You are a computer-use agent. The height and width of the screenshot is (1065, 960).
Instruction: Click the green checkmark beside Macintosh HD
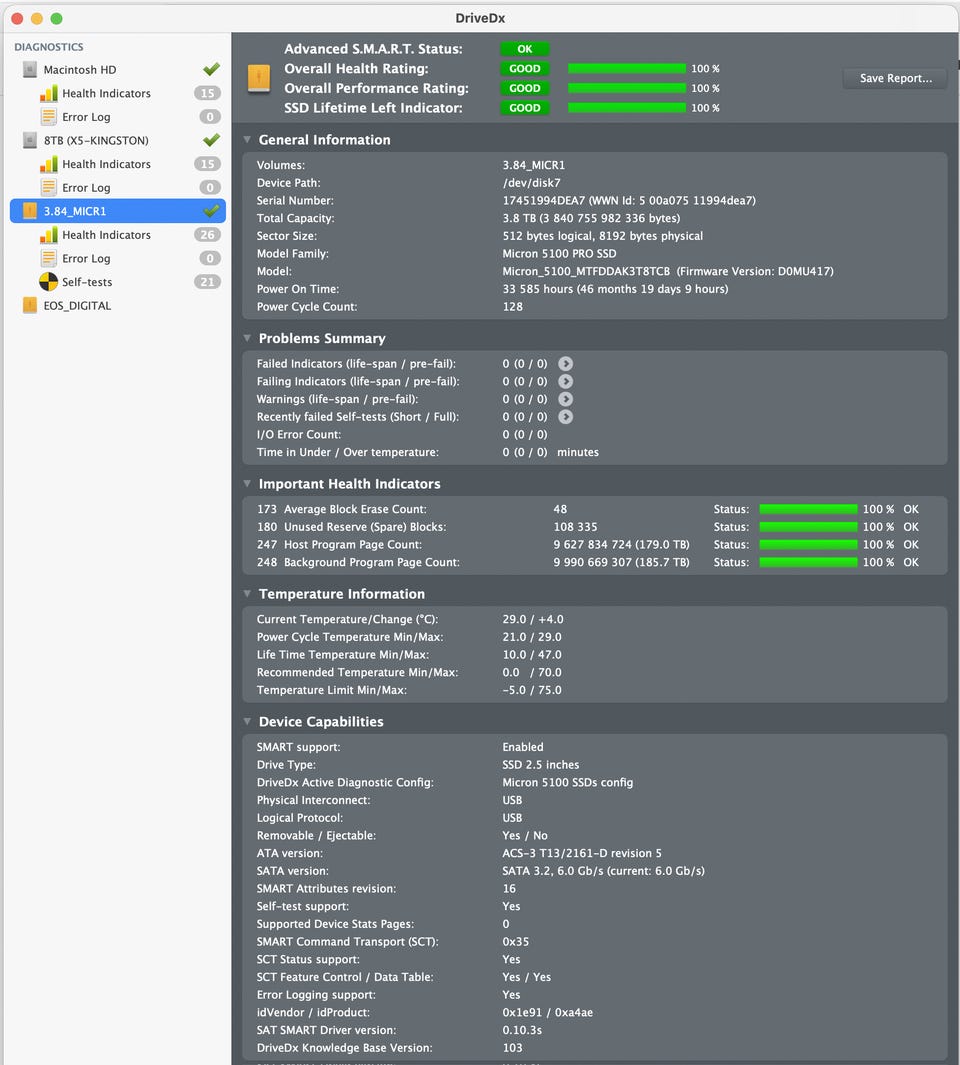[x=211, y=69]
